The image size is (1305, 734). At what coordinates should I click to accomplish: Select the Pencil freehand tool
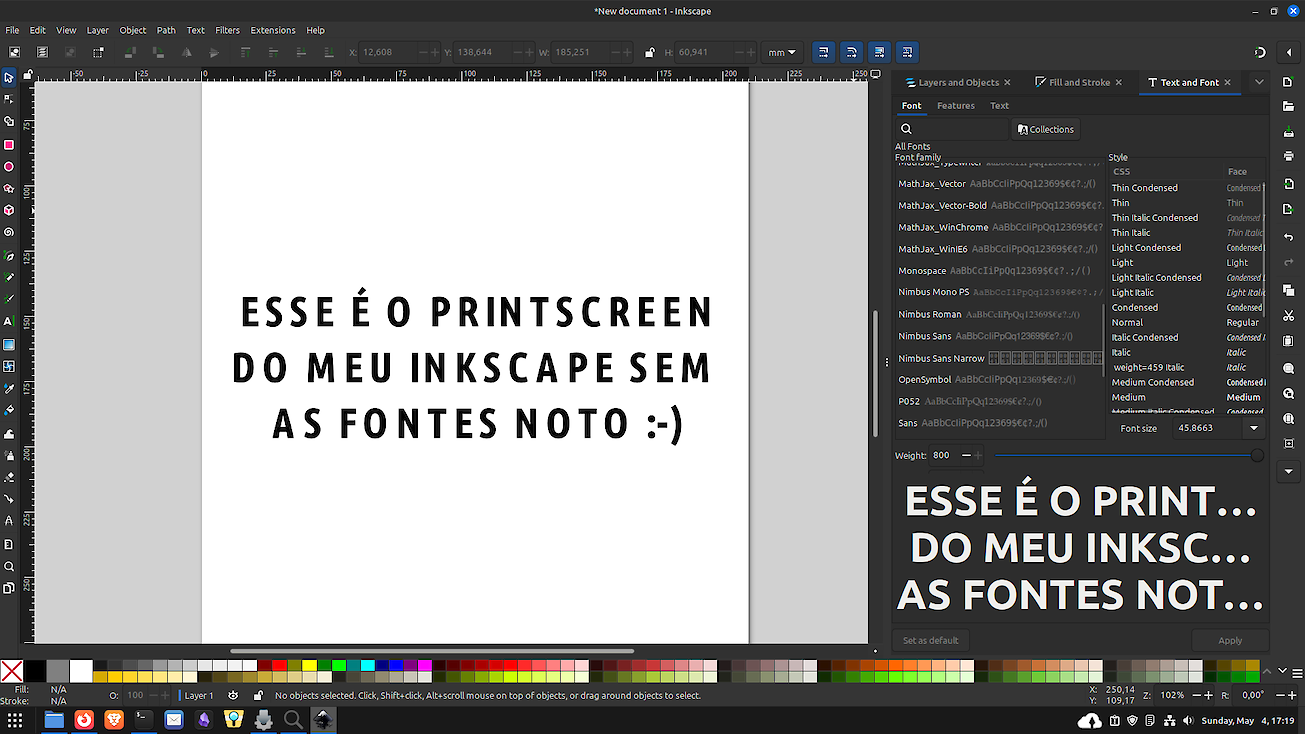click(x=9, y=277)
